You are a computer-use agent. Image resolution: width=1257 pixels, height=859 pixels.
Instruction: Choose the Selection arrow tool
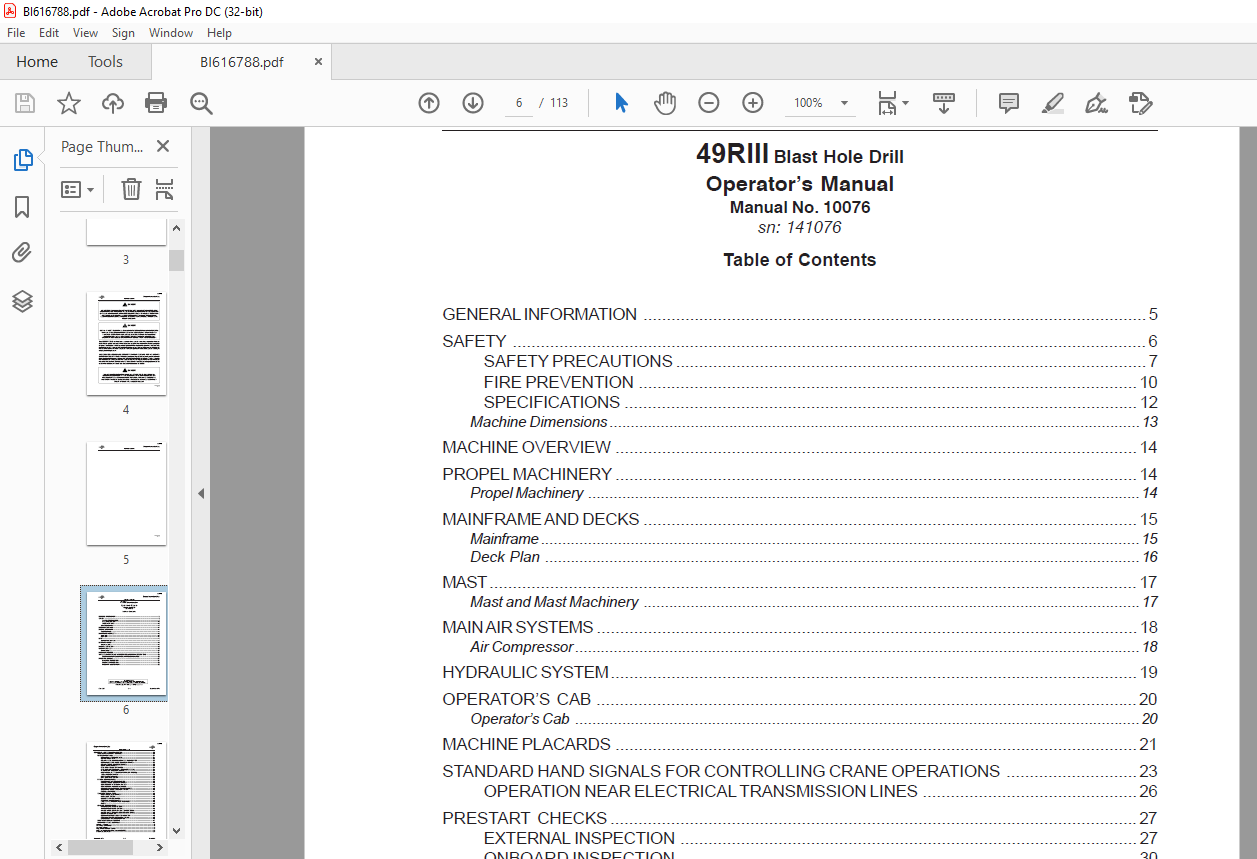pyautogui.click(x=621, y=103)
